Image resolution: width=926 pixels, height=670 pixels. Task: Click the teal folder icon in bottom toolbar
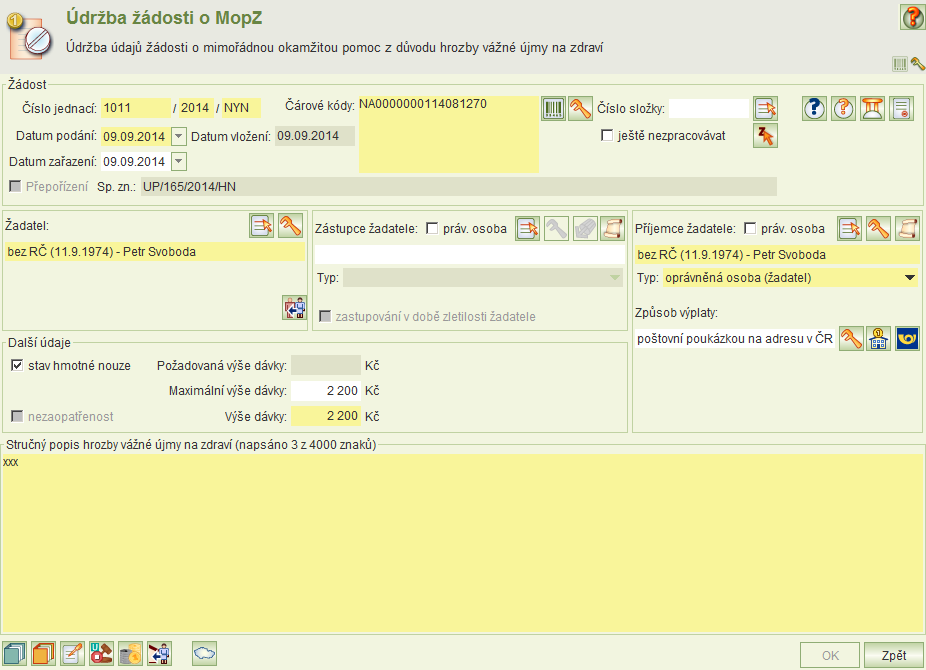click(14, 653)
